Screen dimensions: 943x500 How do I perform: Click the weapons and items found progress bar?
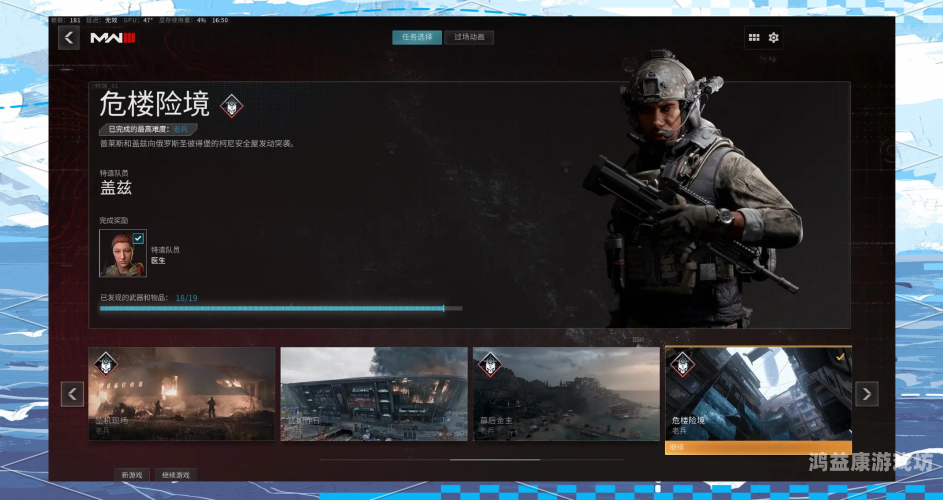pyautogui.click(x=280, y=308)
